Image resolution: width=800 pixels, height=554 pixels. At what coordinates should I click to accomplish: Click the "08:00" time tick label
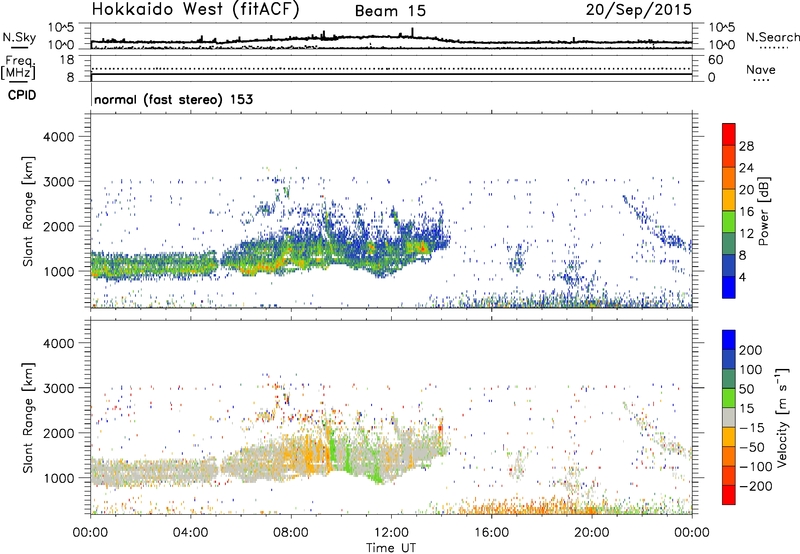[291, 533]
